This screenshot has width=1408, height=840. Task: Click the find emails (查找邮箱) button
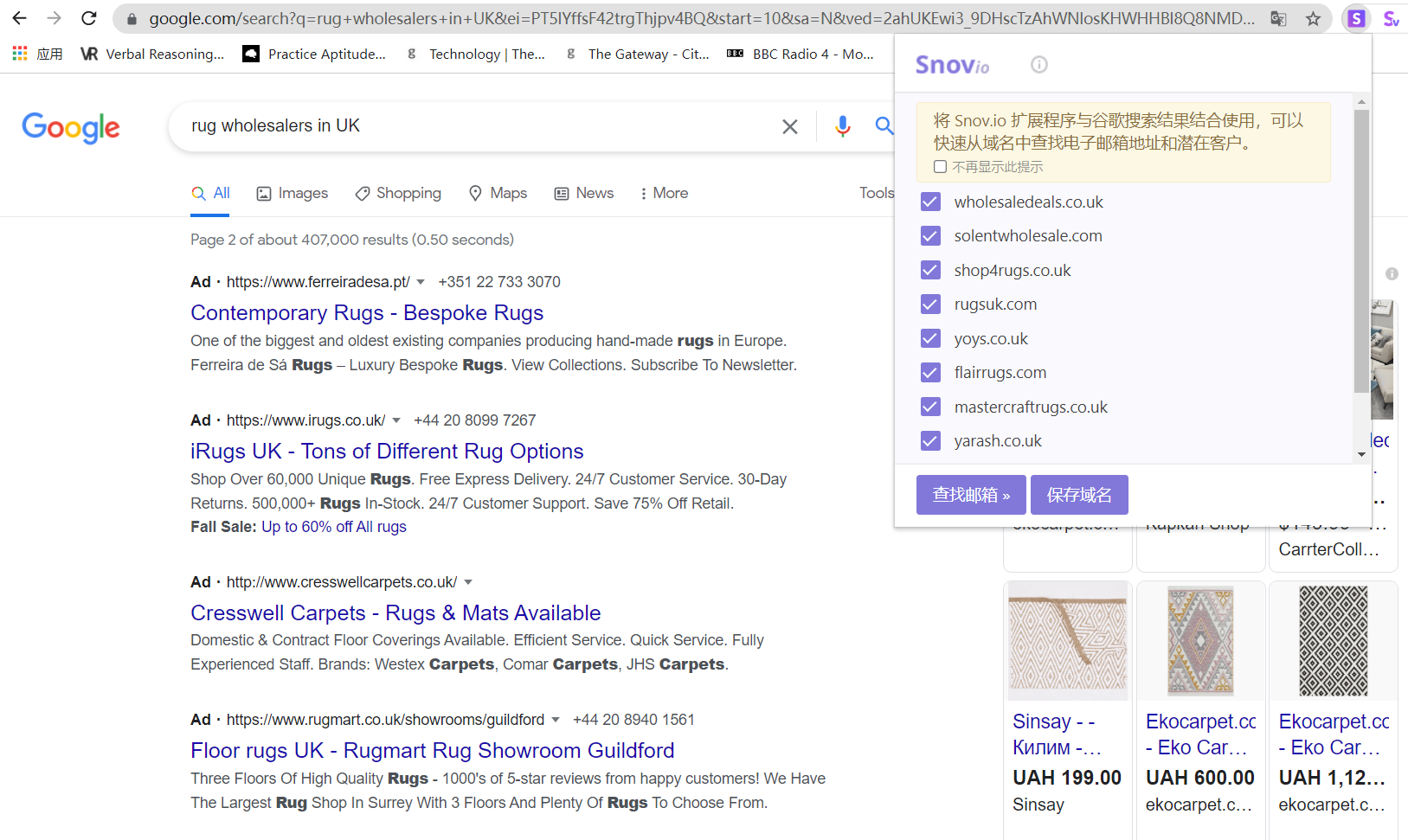tap(971, 495)
